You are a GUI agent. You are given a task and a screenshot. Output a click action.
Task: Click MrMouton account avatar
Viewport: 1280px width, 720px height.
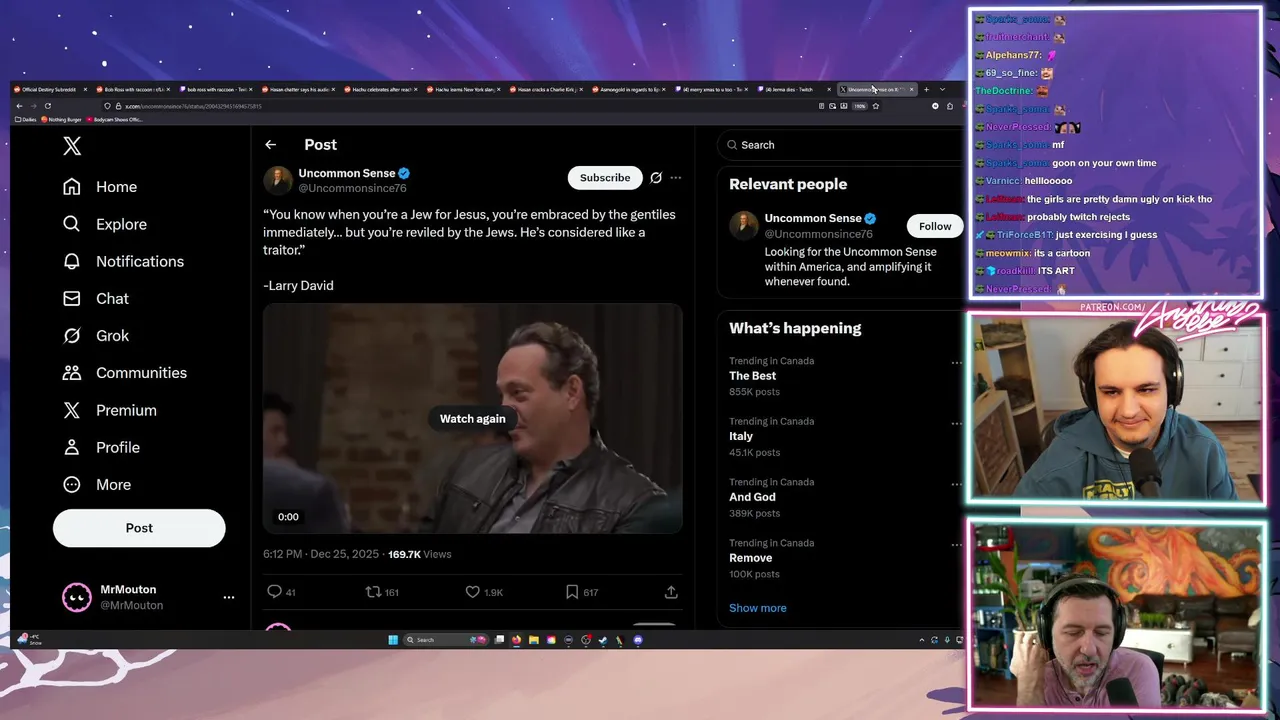[77, 597]
